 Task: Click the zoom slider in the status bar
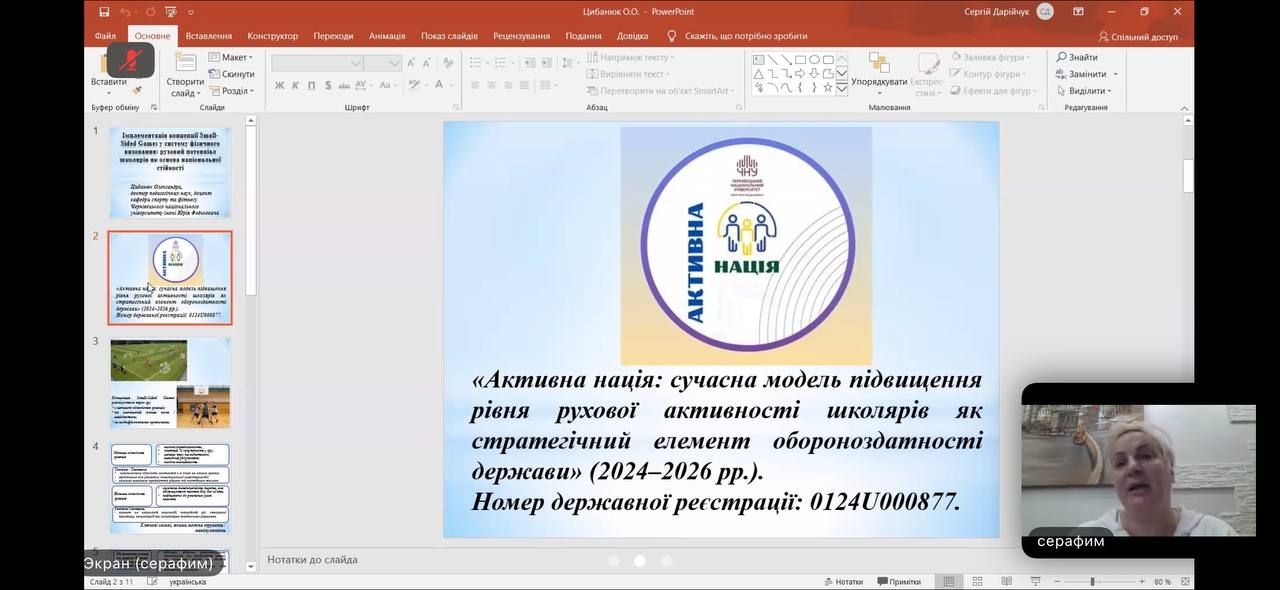(1102, 581)
